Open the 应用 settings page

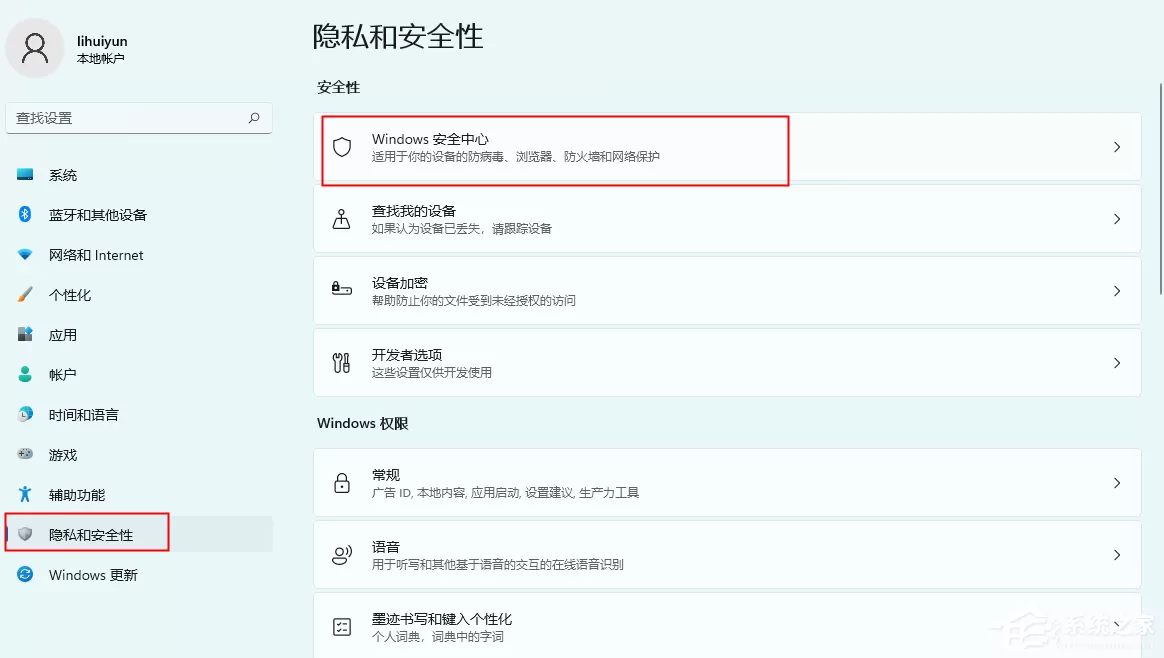coord(139,335)
